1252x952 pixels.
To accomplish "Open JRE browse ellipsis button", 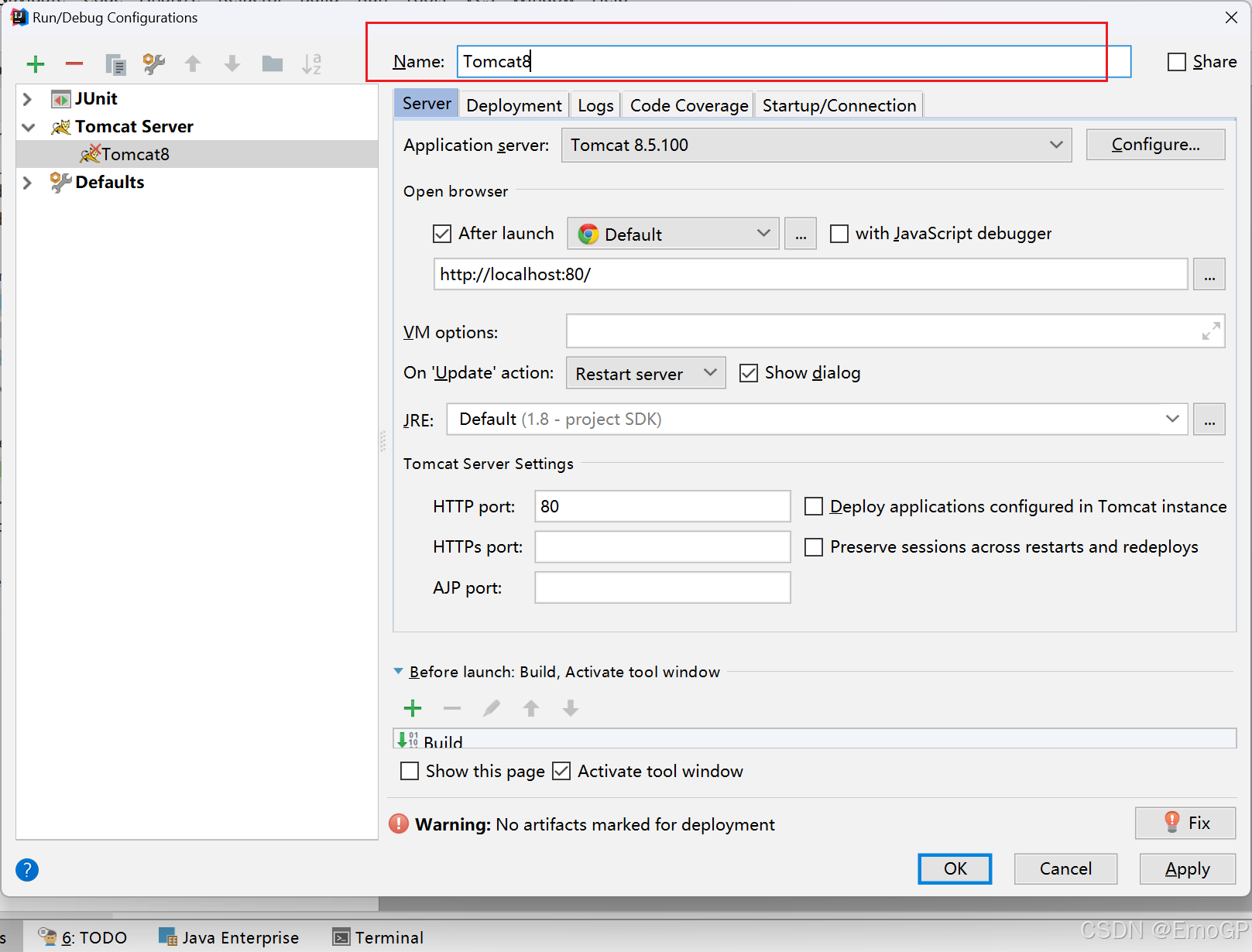I will click(1209, 419).
